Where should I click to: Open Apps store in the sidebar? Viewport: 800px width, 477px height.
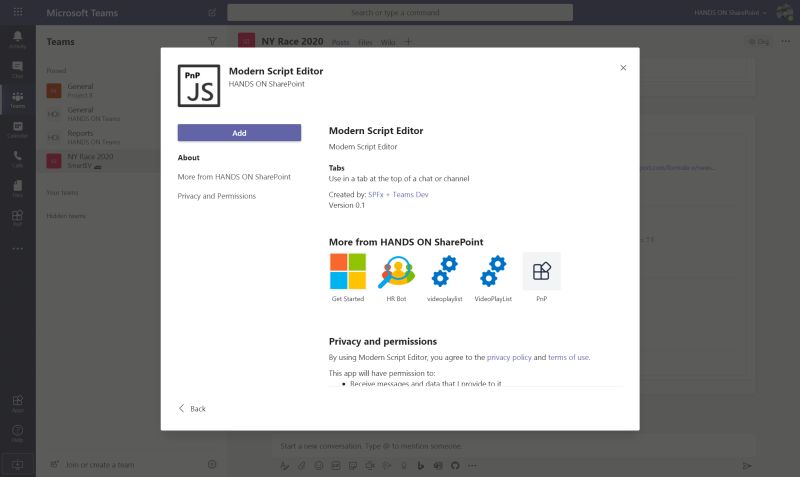point(17,403)
